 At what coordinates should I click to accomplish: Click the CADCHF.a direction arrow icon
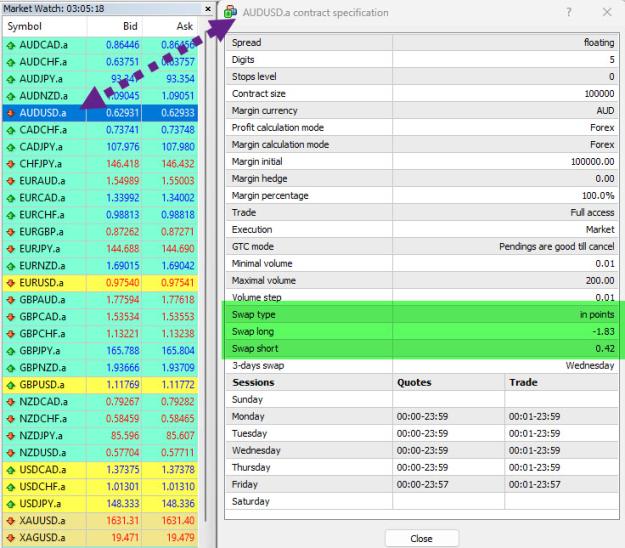[11, 130]
